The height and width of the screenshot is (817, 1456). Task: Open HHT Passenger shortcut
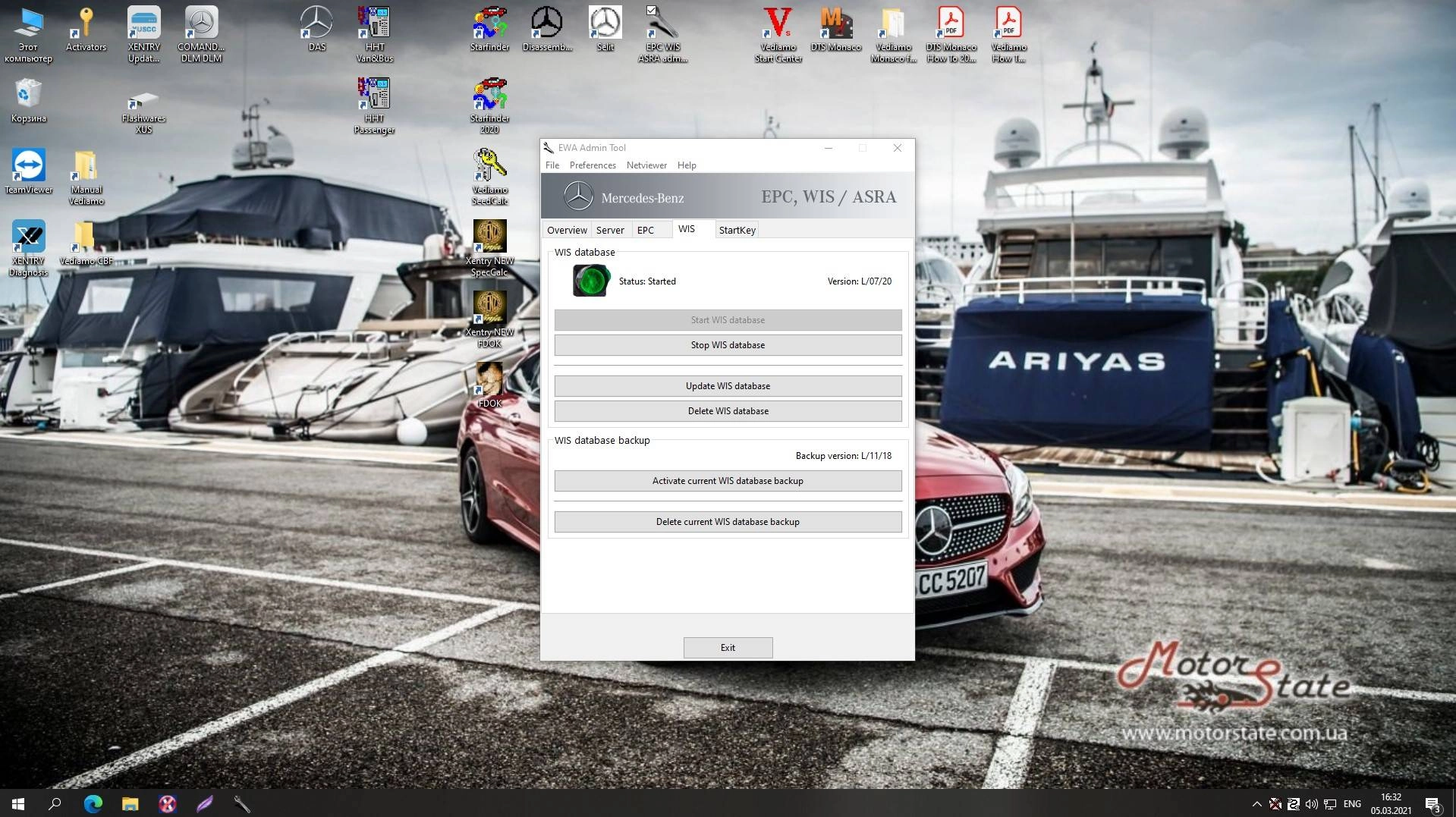(x=374, y=105)
